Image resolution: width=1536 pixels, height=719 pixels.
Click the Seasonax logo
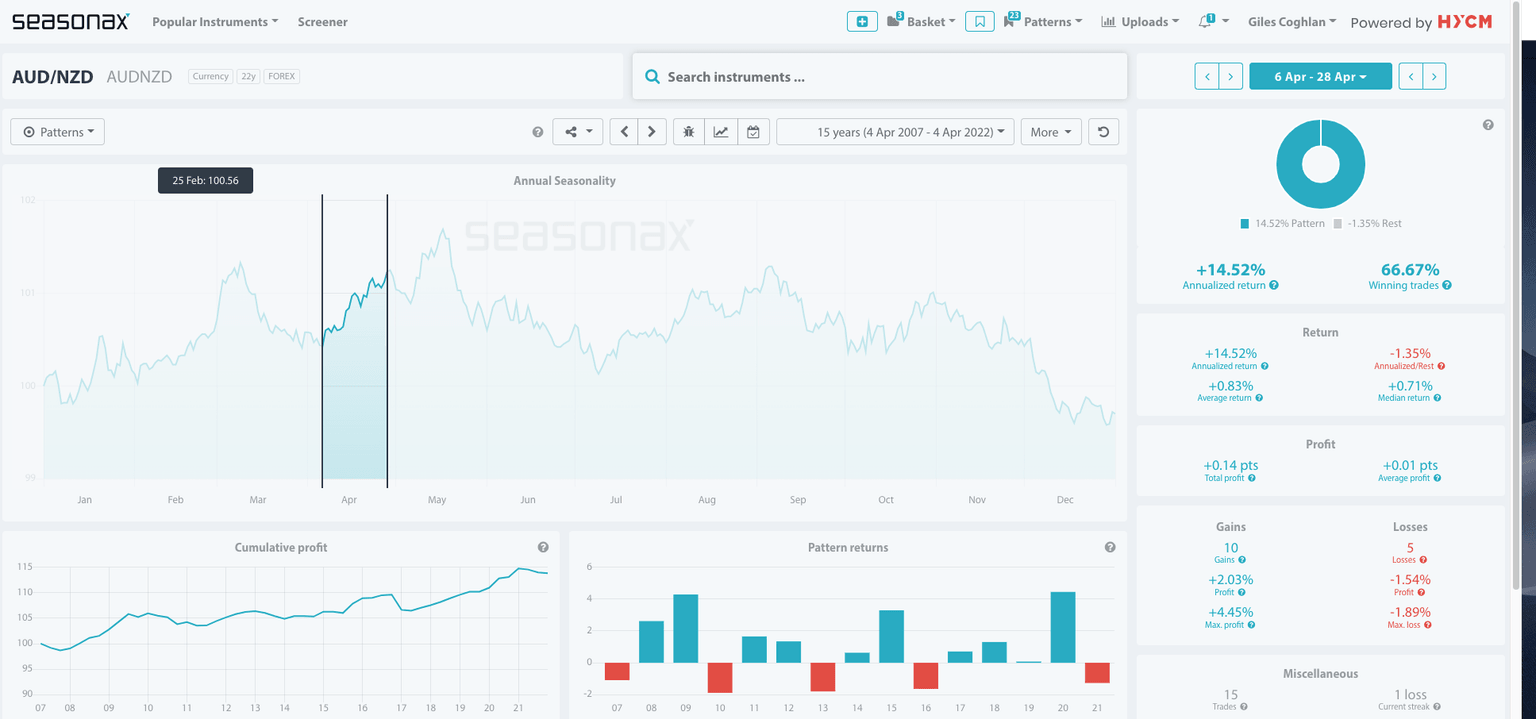(70, 21)
